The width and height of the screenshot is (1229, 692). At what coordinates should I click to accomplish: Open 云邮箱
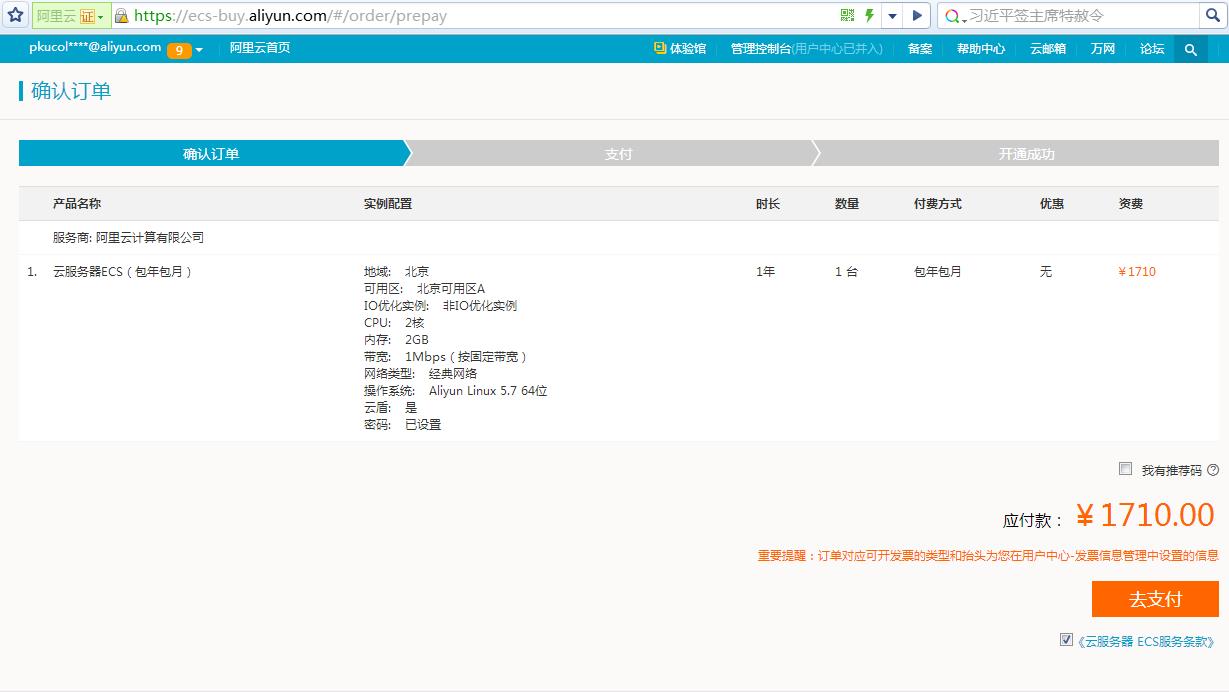pos(1048,48)
